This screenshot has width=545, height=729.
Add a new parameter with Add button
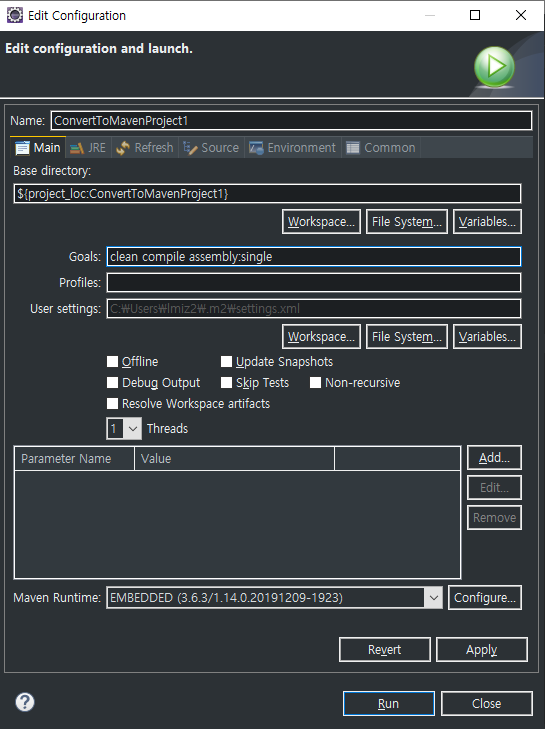[494, 458]
